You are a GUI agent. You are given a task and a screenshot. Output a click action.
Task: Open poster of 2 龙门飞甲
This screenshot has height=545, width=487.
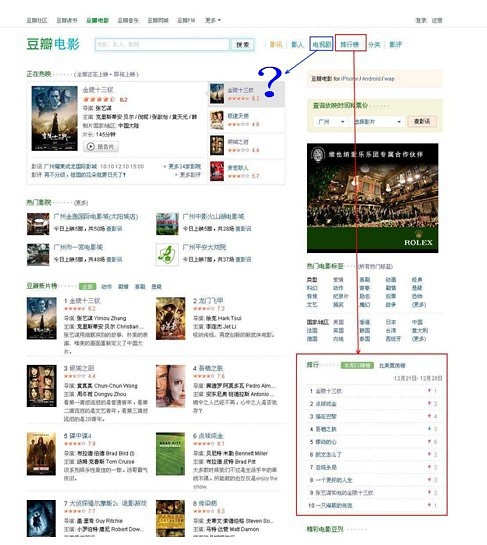pyautogui.click(x=171, y=318)
